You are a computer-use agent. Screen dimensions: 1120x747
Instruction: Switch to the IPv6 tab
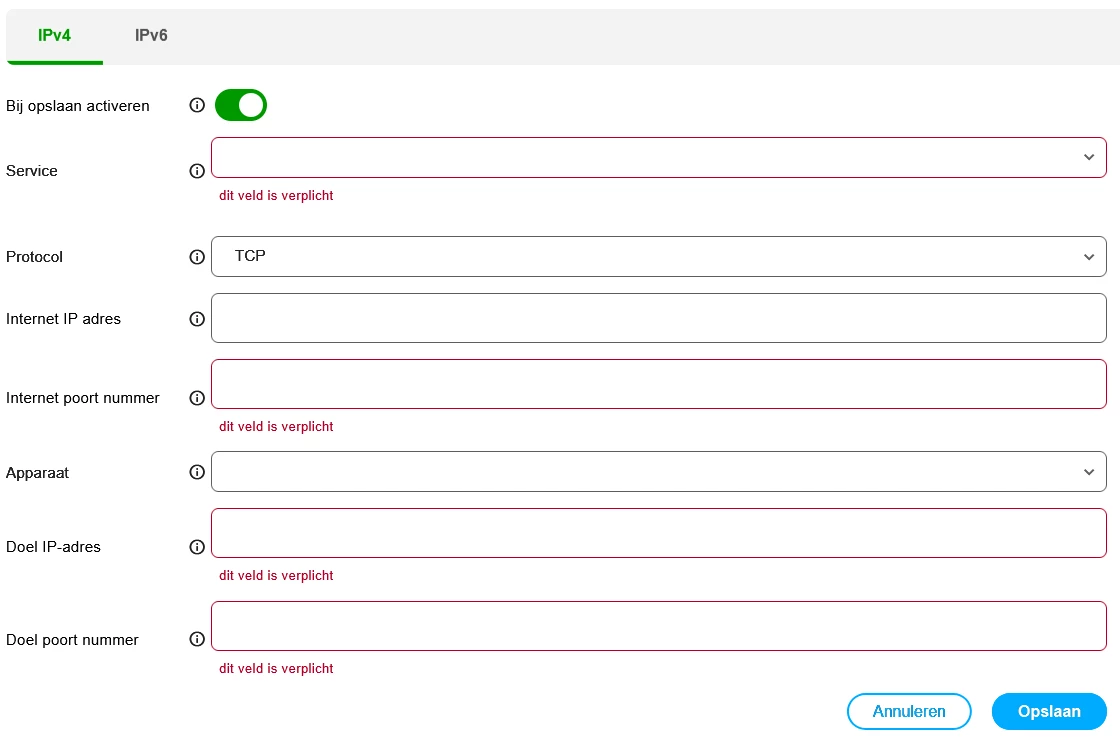coord(151,36)
